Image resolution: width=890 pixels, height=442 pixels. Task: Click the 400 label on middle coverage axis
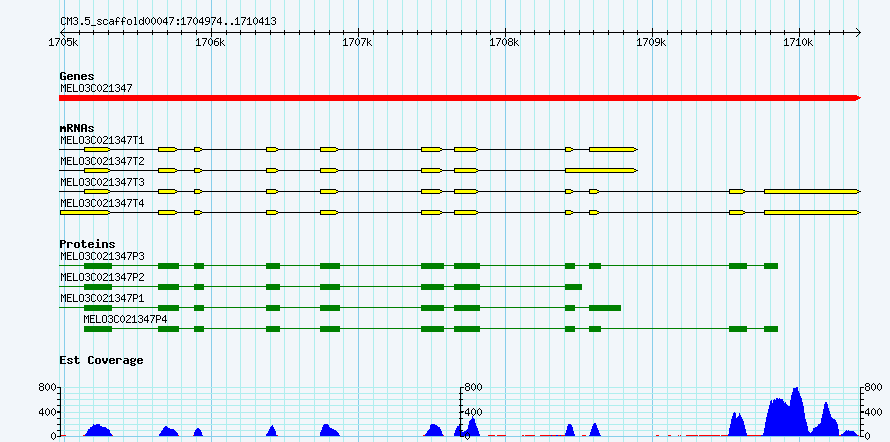click(473, 412)
